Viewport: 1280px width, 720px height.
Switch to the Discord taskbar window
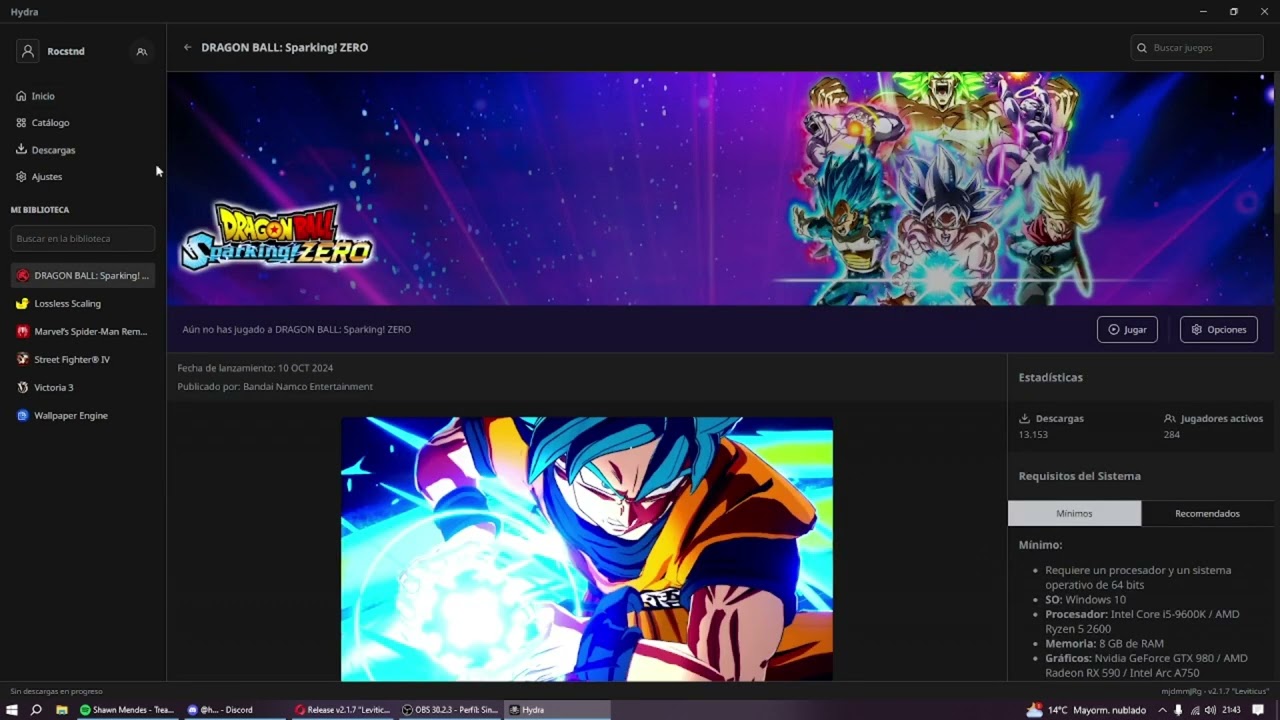pyautogui.click(x=234, y=710)
